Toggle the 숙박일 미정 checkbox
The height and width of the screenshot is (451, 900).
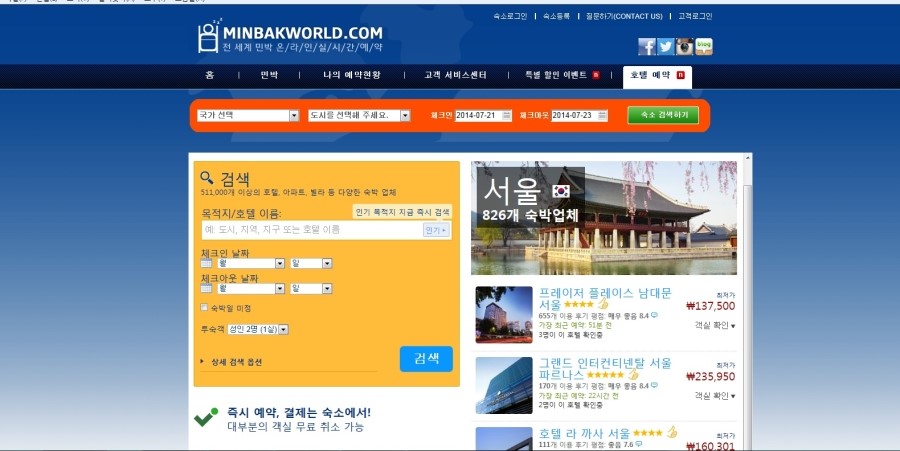point(204,308)
